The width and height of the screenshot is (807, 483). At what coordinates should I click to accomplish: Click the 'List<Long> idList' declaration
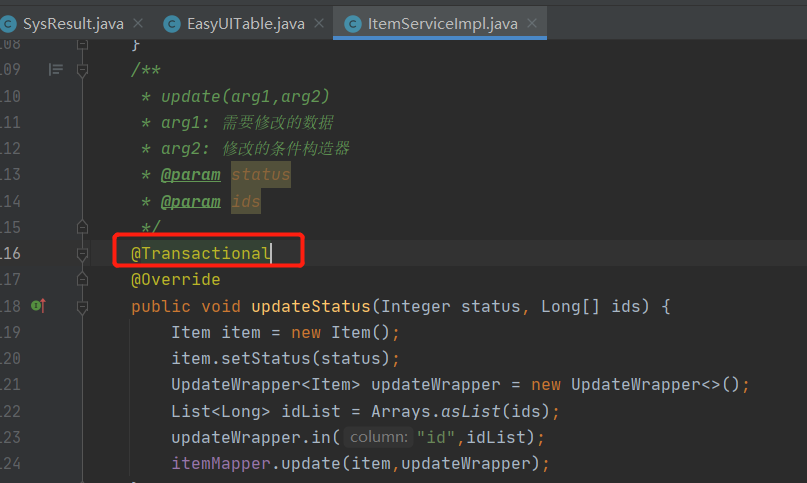coord(255,411)
